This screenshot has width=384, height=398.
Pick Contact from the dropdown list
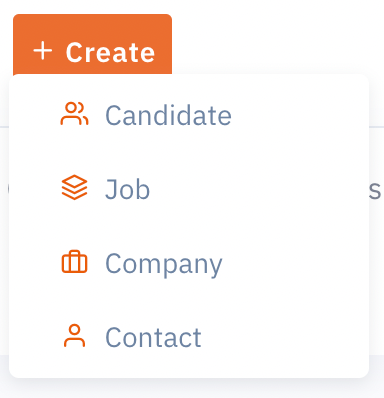coord(189,337)
